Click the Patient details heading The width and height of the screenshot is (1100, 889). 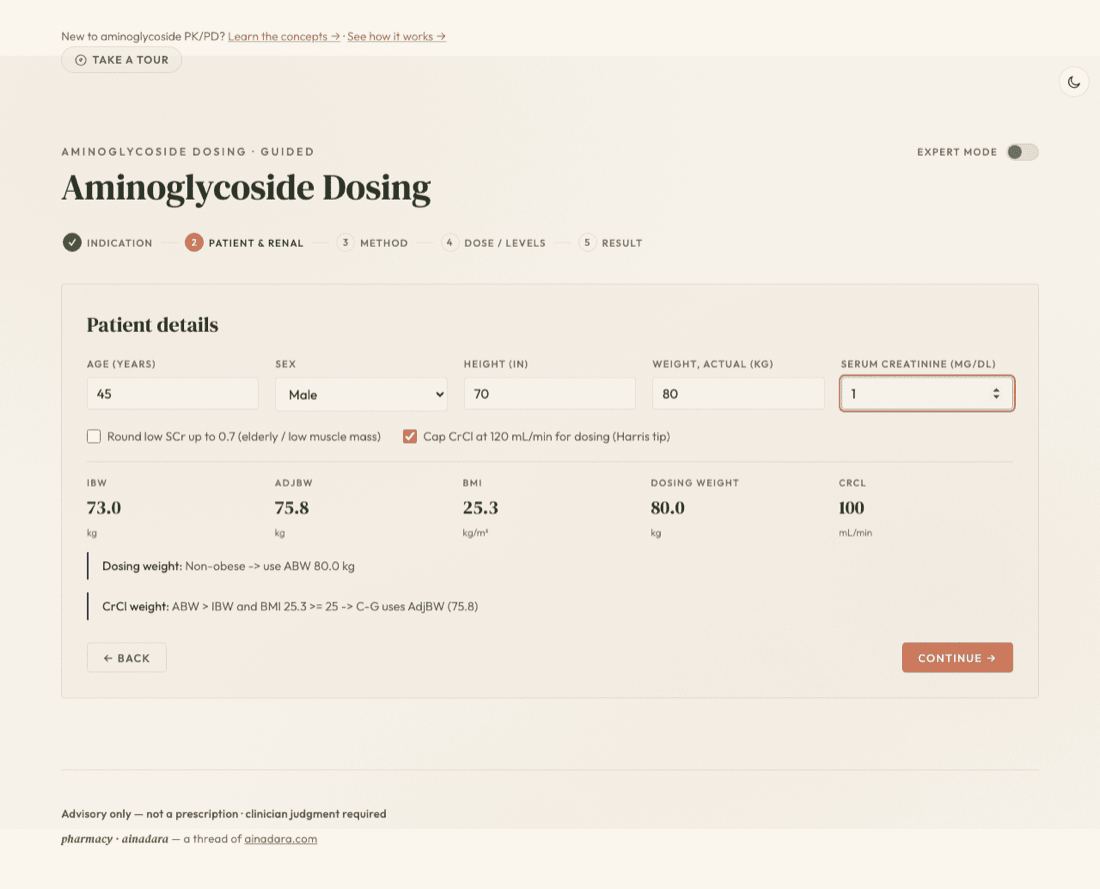tap(152, 325)
